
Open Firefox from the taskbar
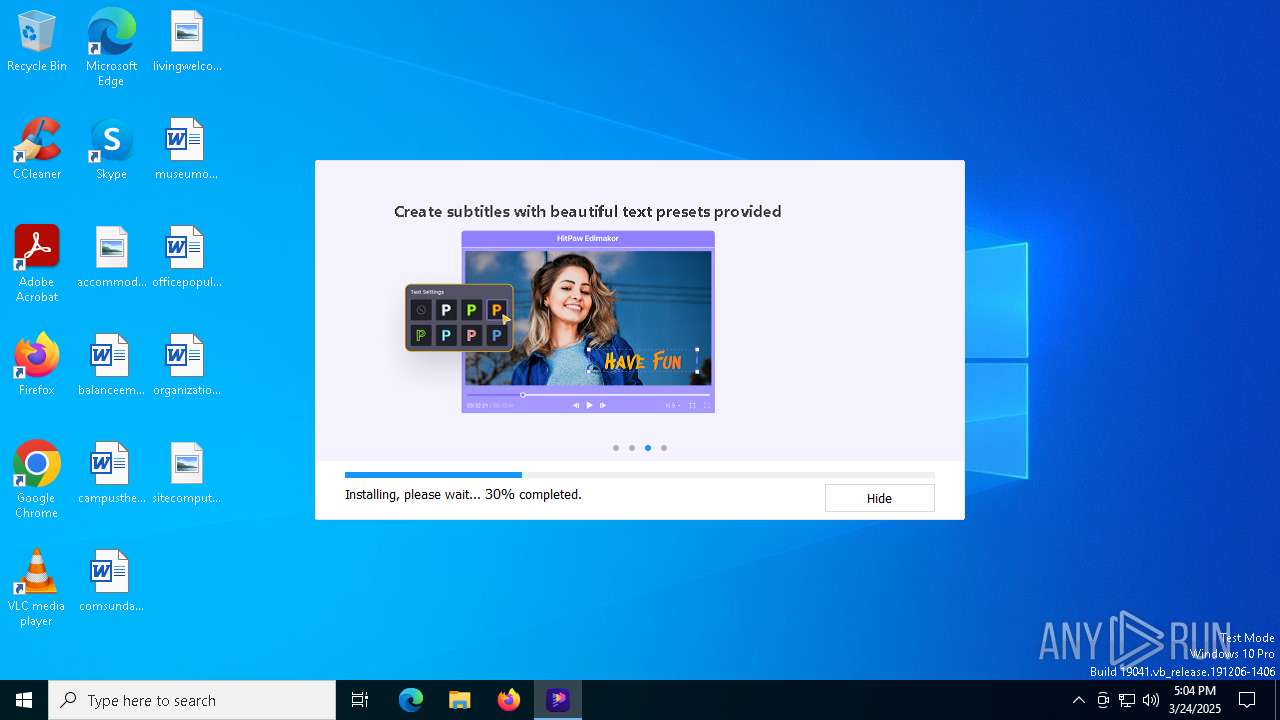tap(509, 700)
